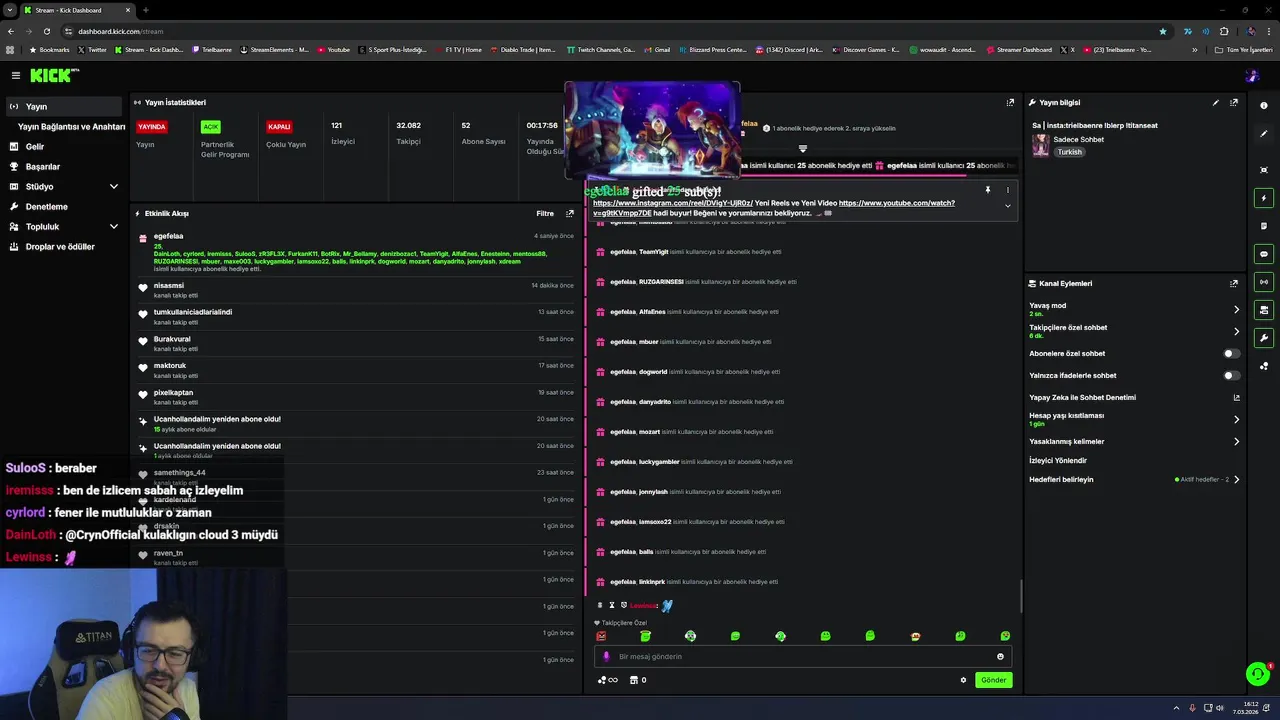Click the stream category thumbnail in Yayın bilgisi

pyautogui.click(x=1041, y=146)
